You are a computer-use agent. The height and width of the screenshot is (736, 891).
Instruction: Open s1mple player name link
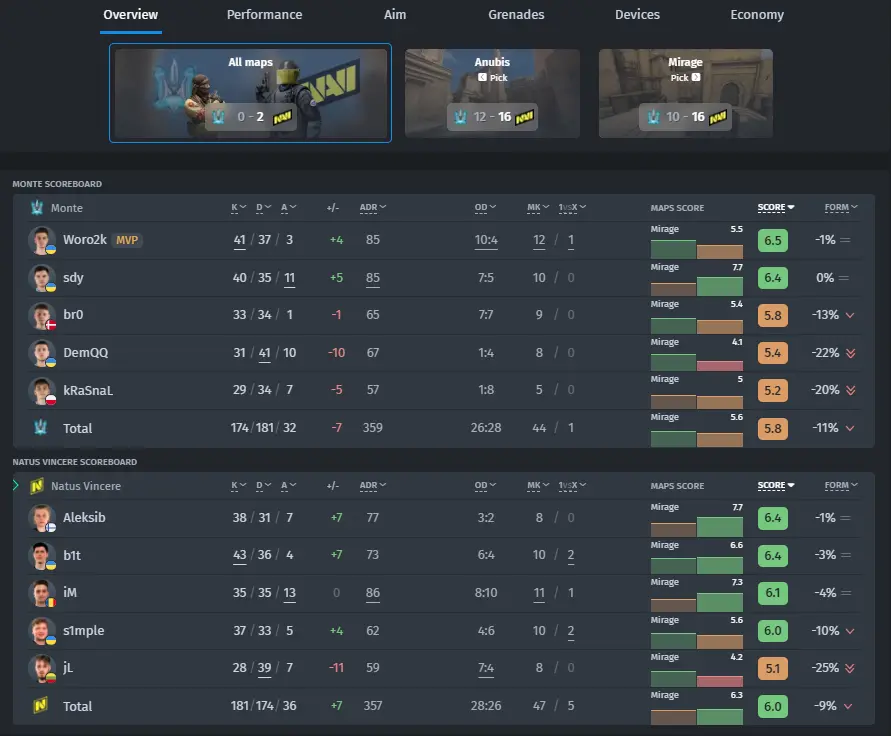coord(84,631)
